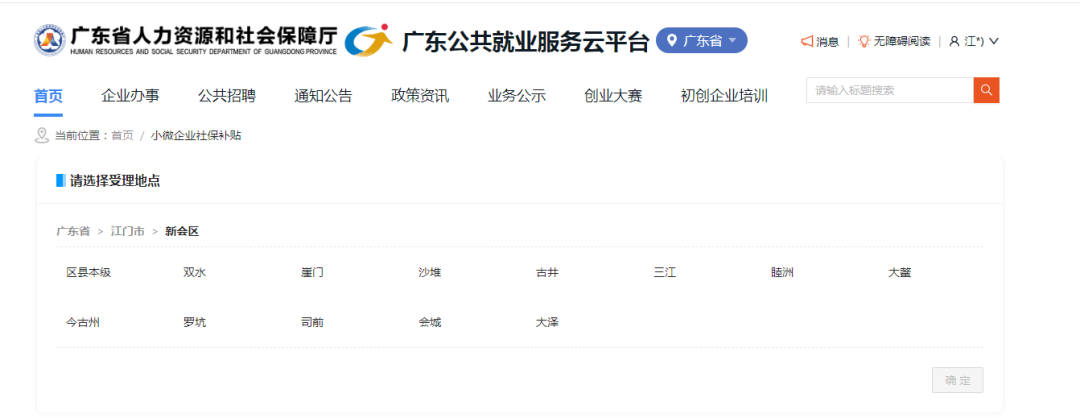1080x418 pixels.
Task: Click the employment cloud platform logo
Action: [x=368, y=40]
